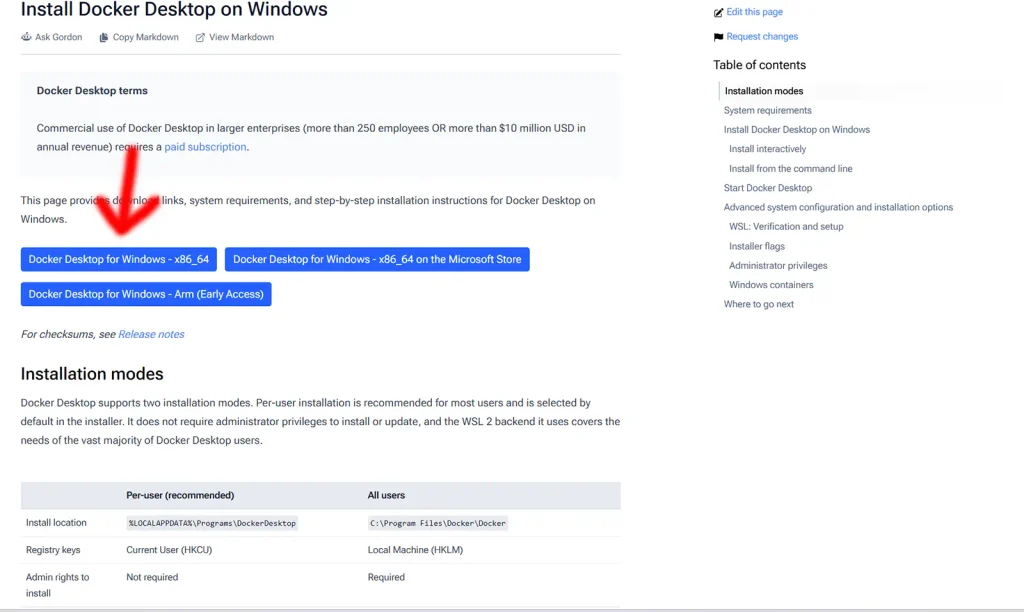Go to Installation modes in table of contents

763,91
